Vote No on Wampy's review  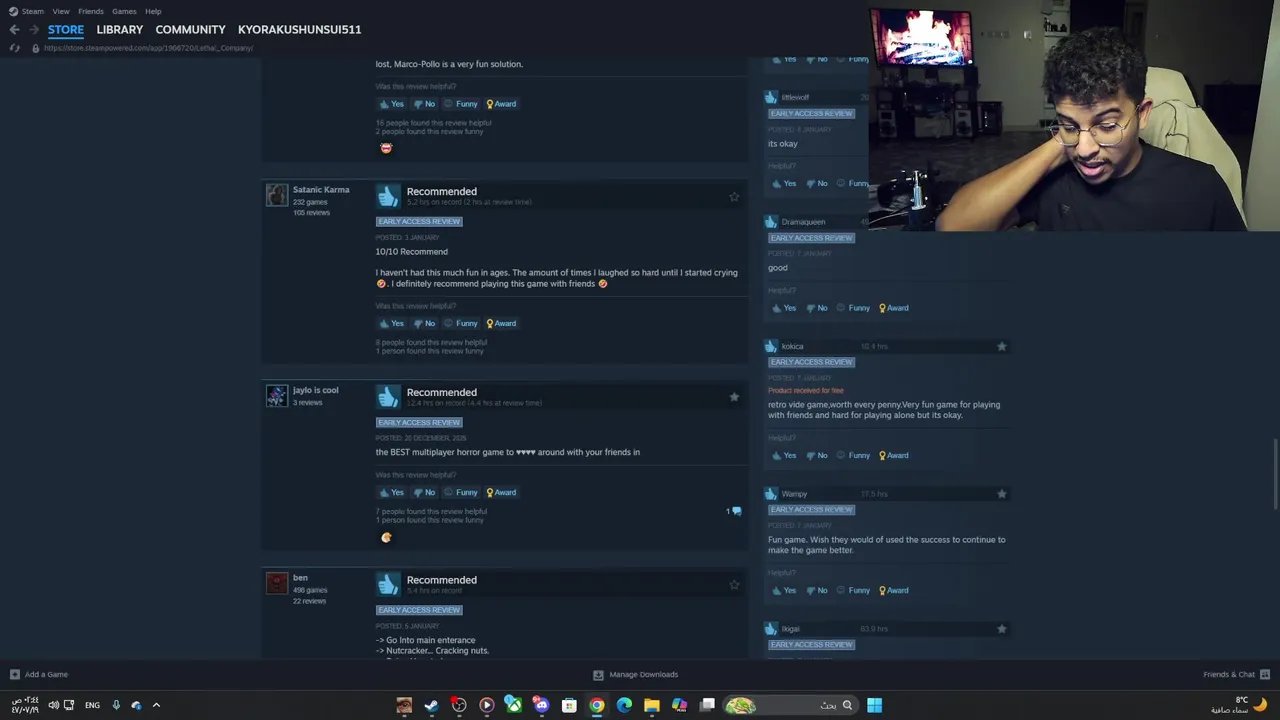pyautogui.click(x=816, y=590)
